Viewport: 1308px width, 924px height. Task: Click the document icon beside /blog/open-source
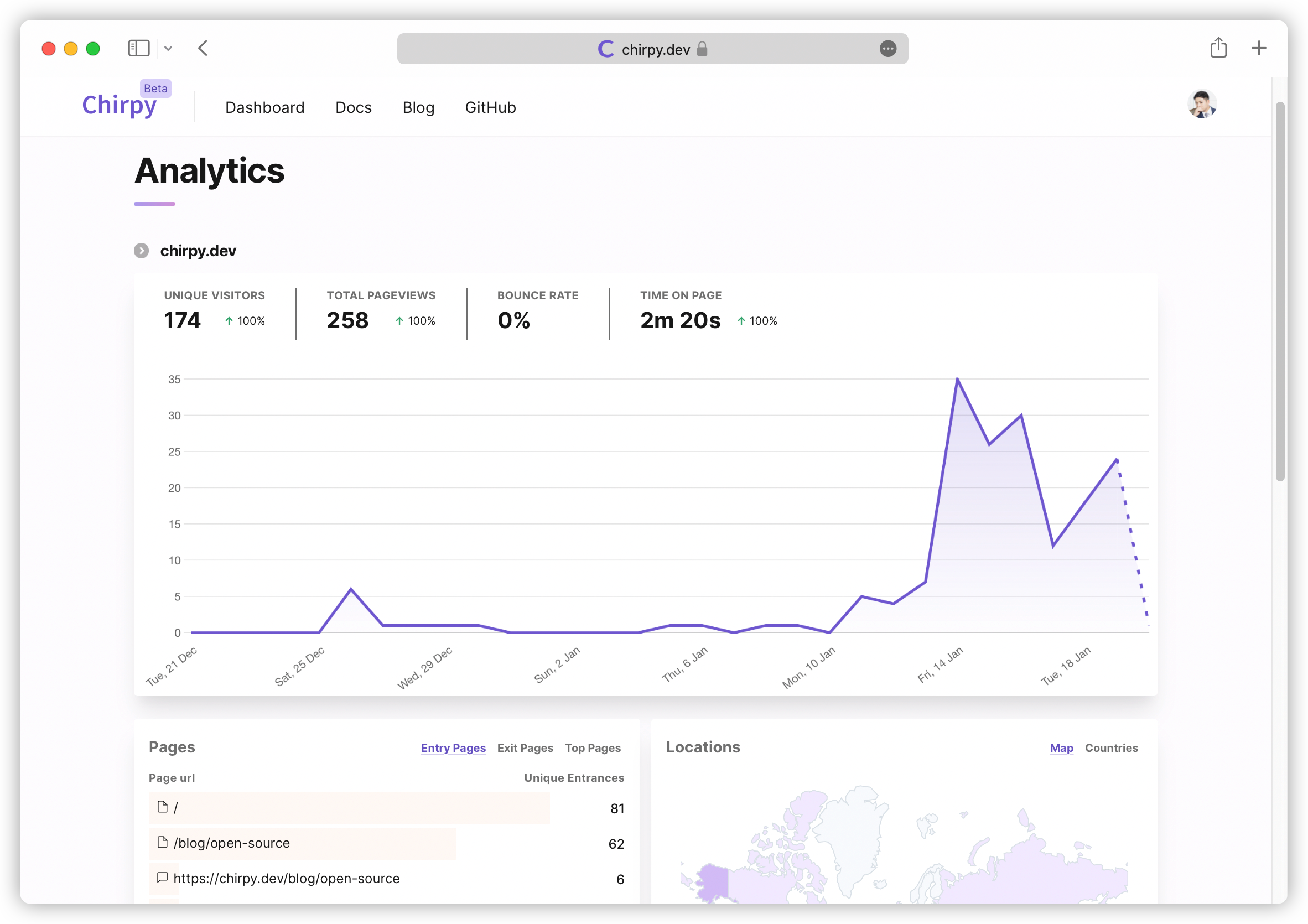[162, 843]
